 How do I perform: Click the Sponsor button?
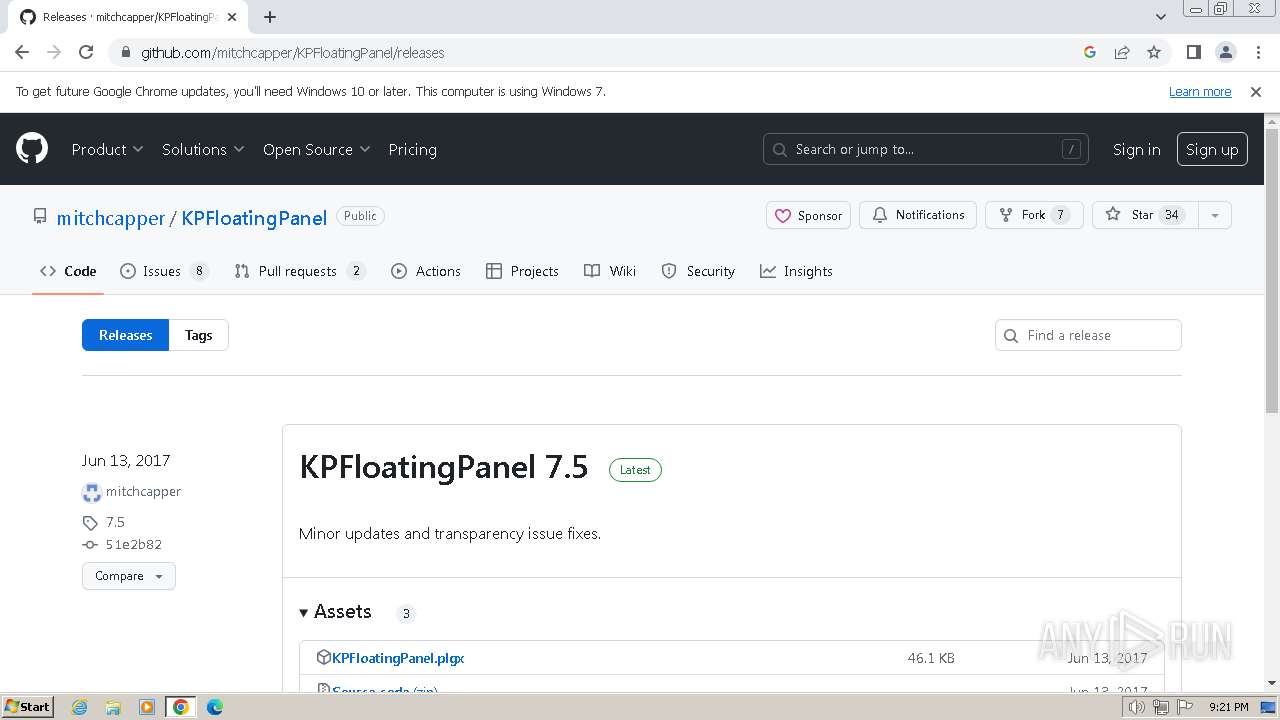pos(808,215)
